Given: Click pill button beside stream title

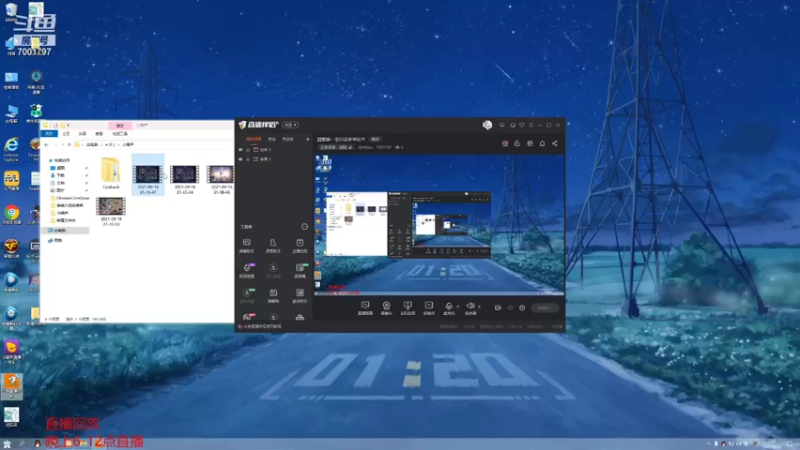Looking at the screenshot, I should tap(376, 139).
